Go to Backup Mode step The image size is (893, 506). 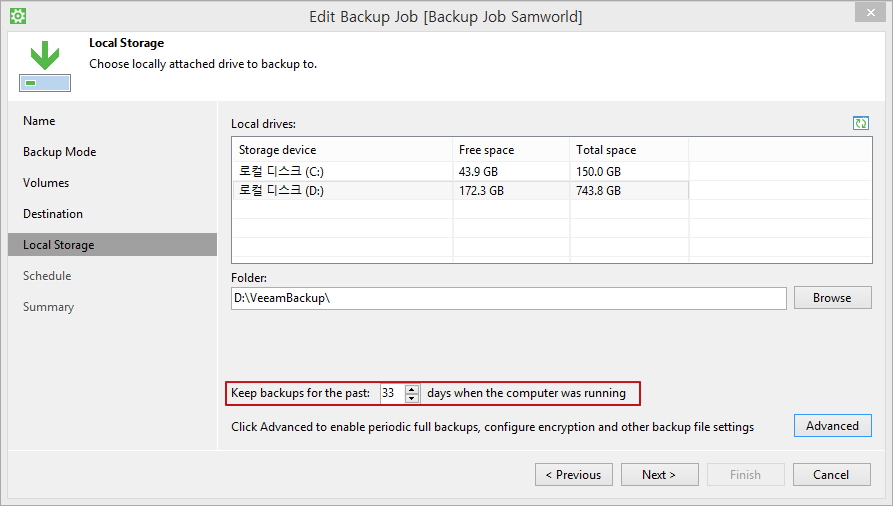coord(60,152)
